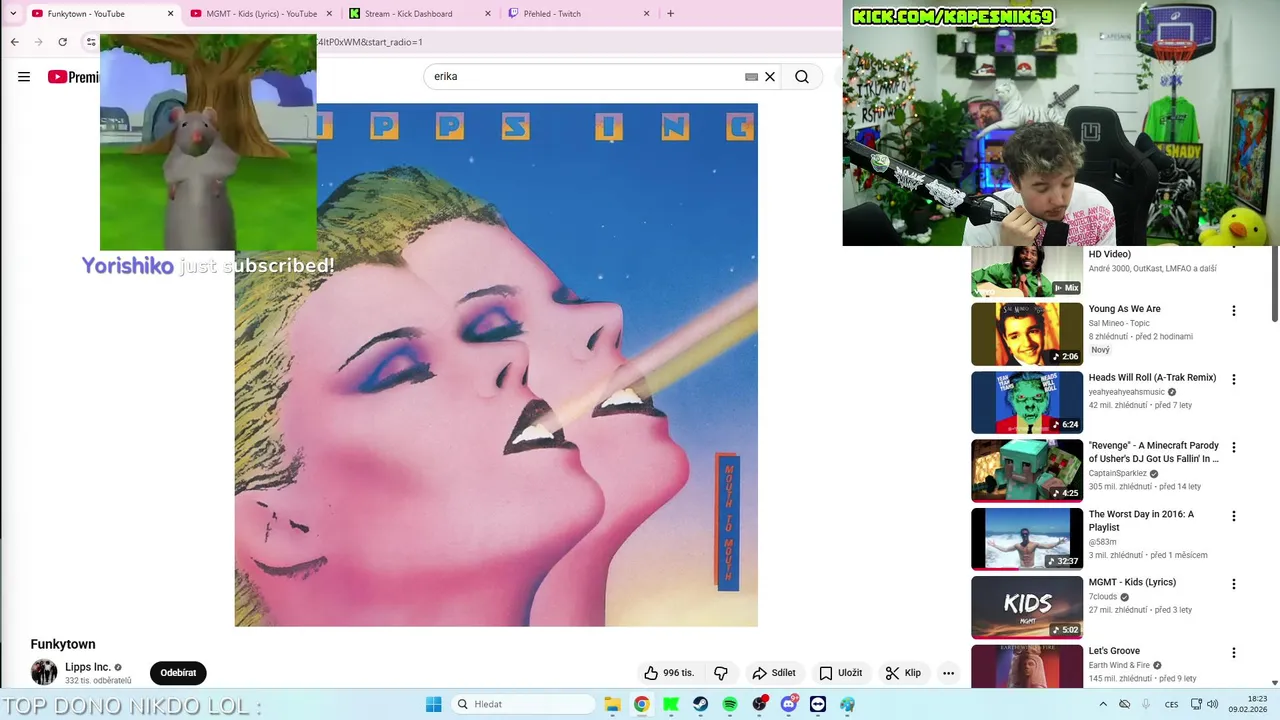Image resolution: width=1280 pixels, height=720 pixels.
Task: Subscribe with the Odebírat button
Action: pos(178,673)
